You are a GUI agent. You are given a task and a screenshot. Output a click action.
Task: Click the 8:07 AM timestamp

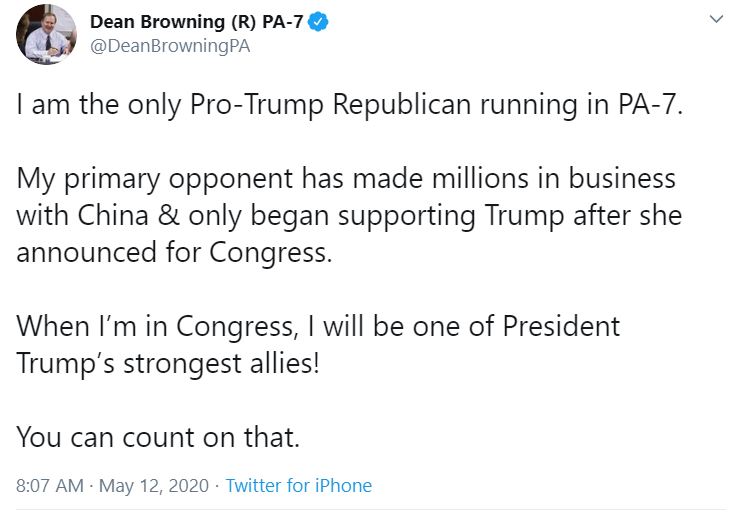pos(50,486)
